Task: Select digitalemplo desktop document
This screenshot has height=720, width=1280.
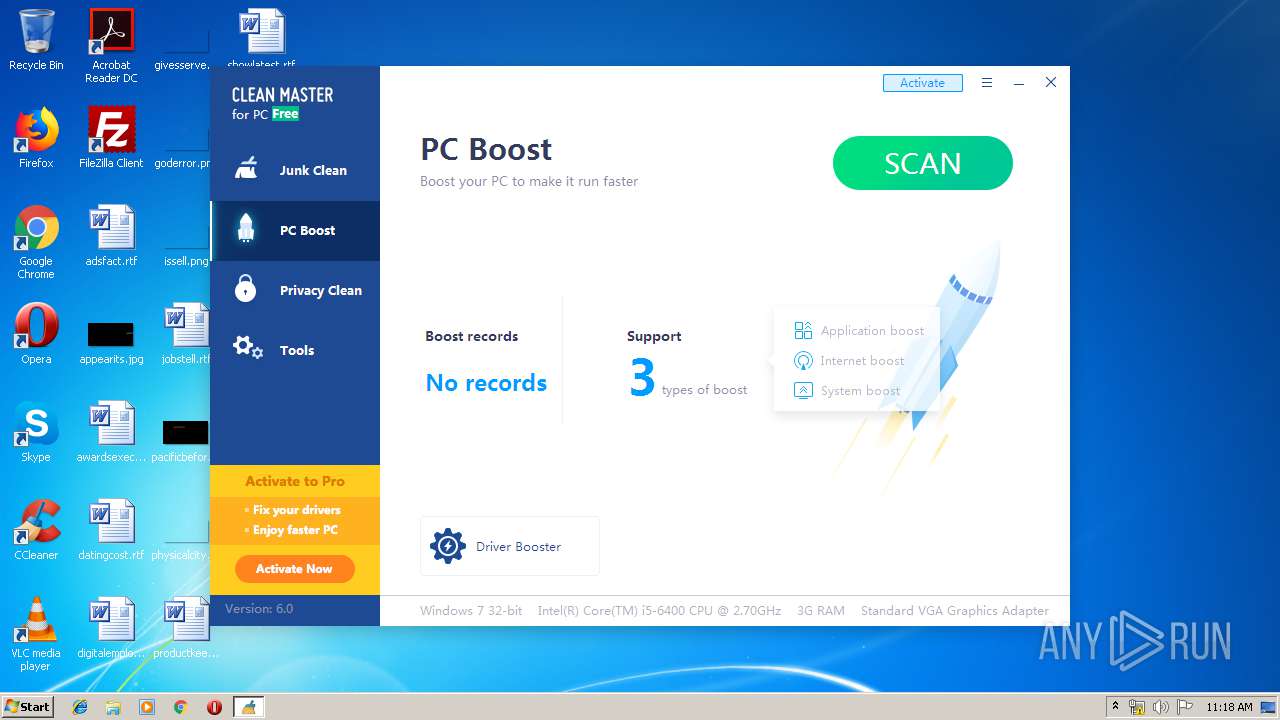Action: click(x=111, y=628)
